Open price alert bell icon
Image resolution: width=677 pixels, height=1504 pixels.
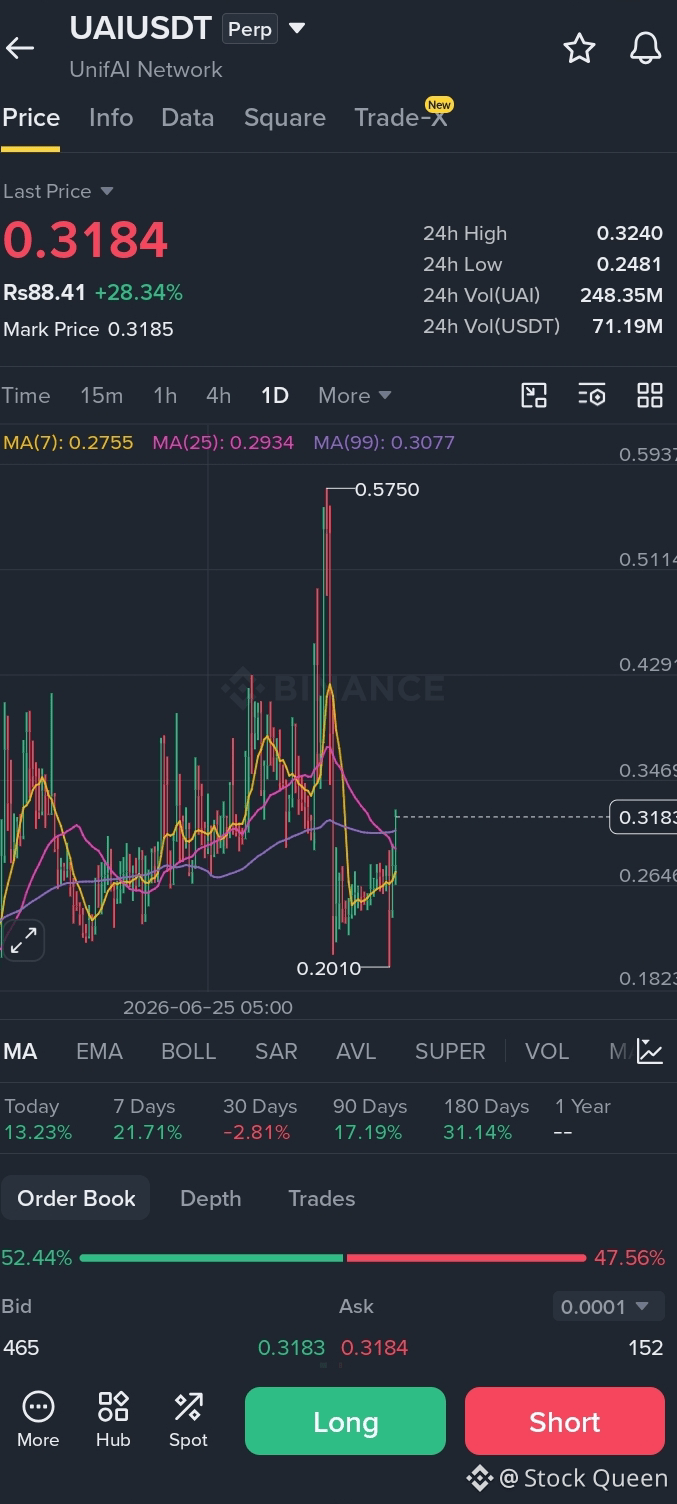click(x=645, y=48)
